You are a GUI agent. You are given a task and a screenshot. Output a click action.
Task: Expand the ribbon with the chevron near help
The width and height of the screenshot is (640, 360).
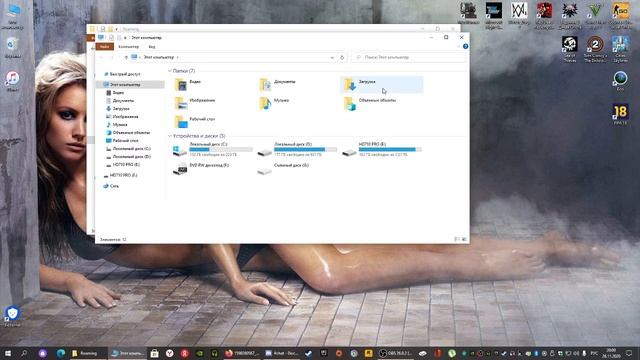click(458, 47)
